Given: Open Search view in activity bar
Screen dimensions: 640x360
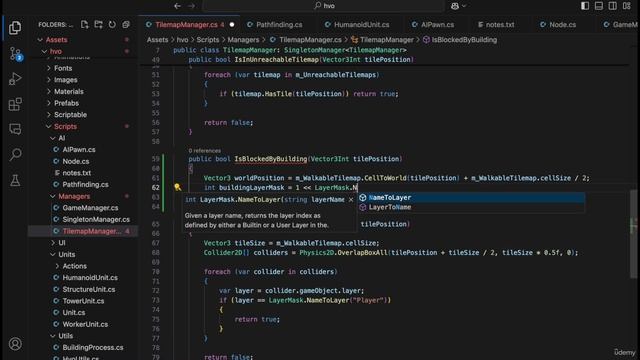Looking at the screenshot, I should coord(15,155).
